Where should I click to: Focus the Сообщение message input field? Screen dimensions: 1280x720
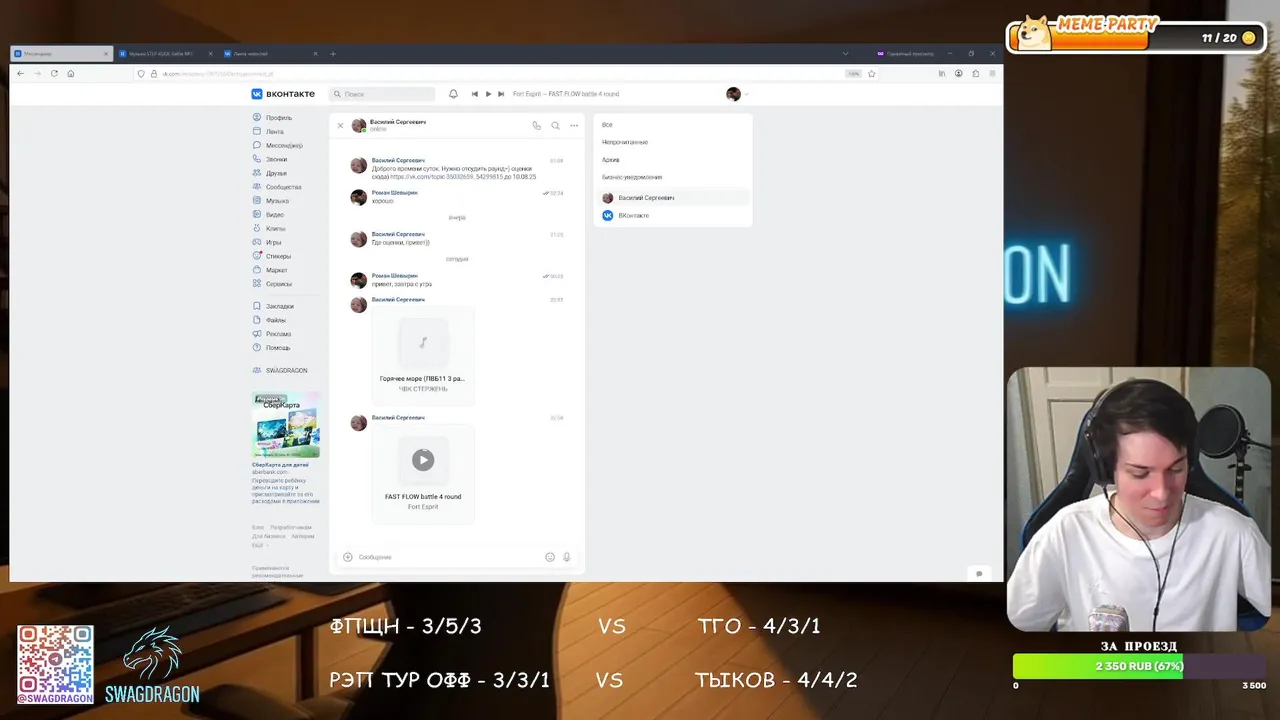tap(448, 557)
